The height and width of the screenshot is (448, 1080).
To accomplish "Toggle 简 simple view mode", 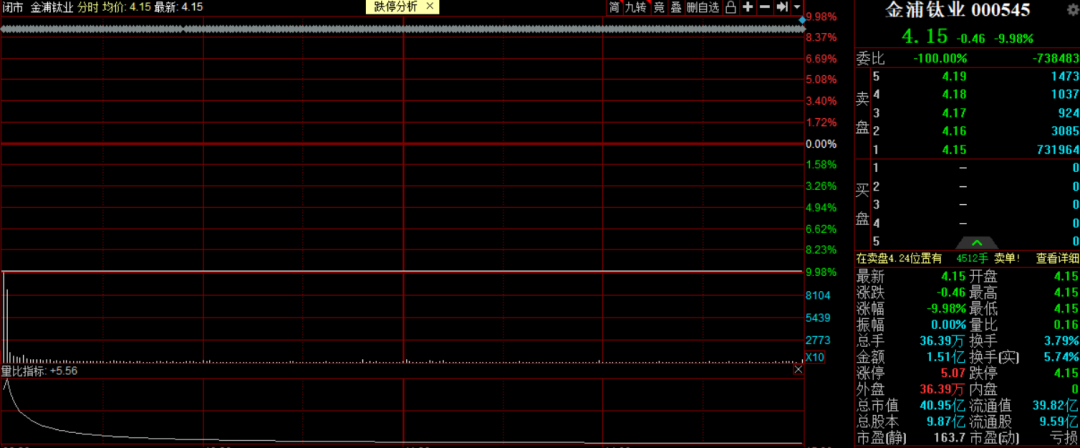I will [x=614, y=7].
